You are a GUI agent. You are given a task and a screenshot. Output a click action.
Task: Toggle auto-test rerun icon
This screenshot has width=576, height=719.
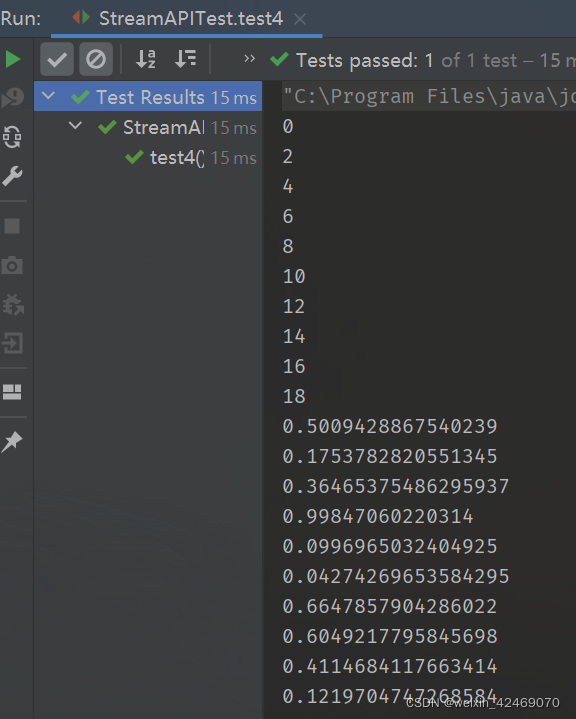click(x=12, y=137)
